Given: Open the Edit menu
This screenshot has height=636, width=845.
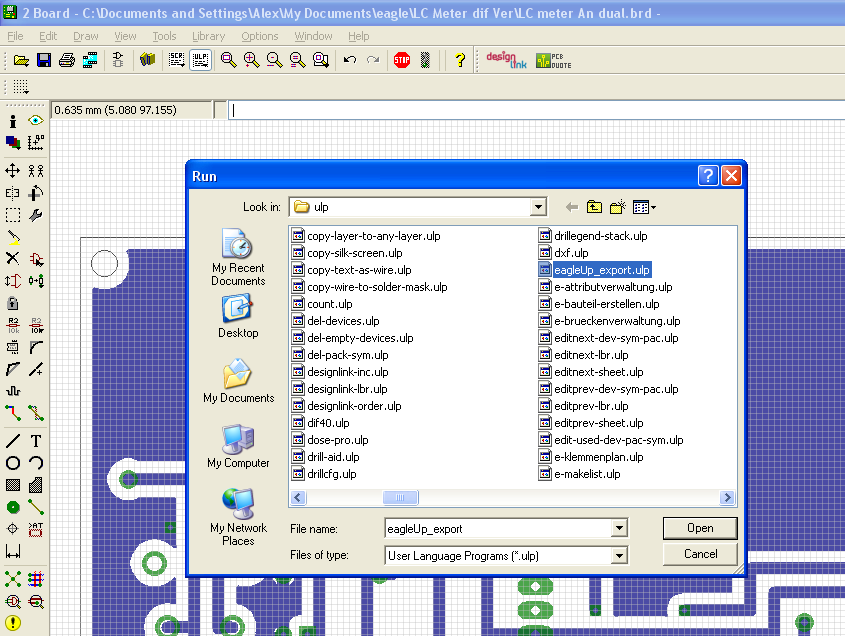Looking at the screenshot, I should tap(48, 36).
